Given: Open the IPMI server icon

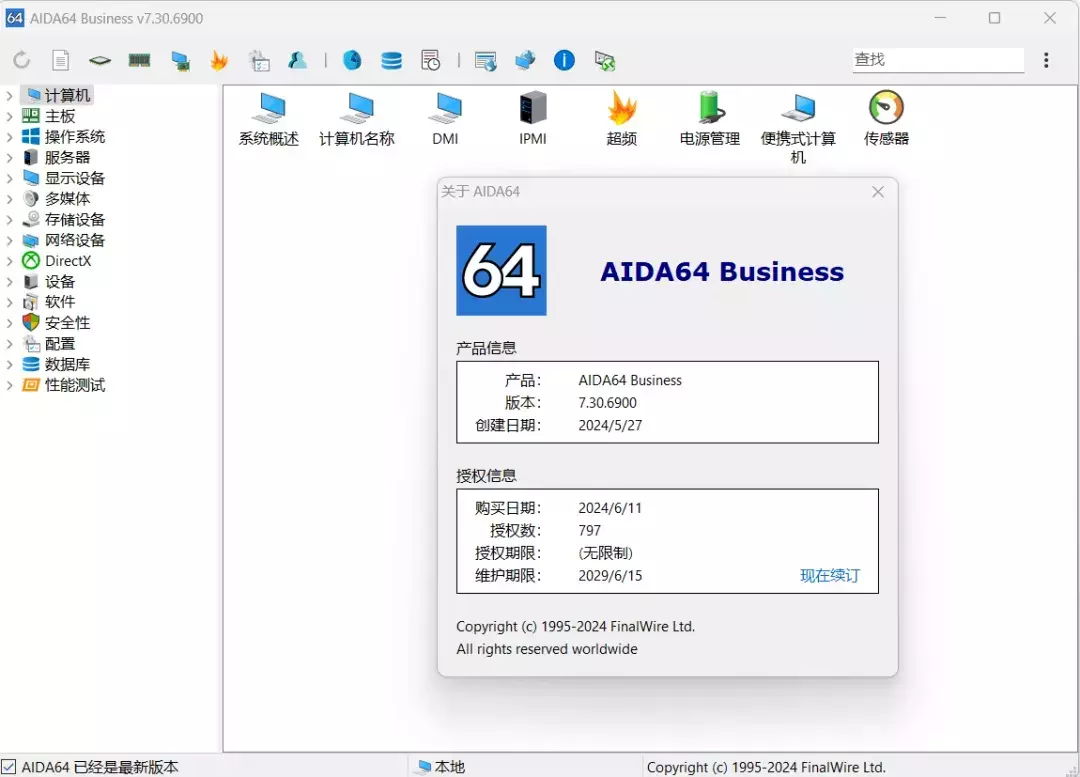Looking at the screenshot, I should tap(533, 118).
